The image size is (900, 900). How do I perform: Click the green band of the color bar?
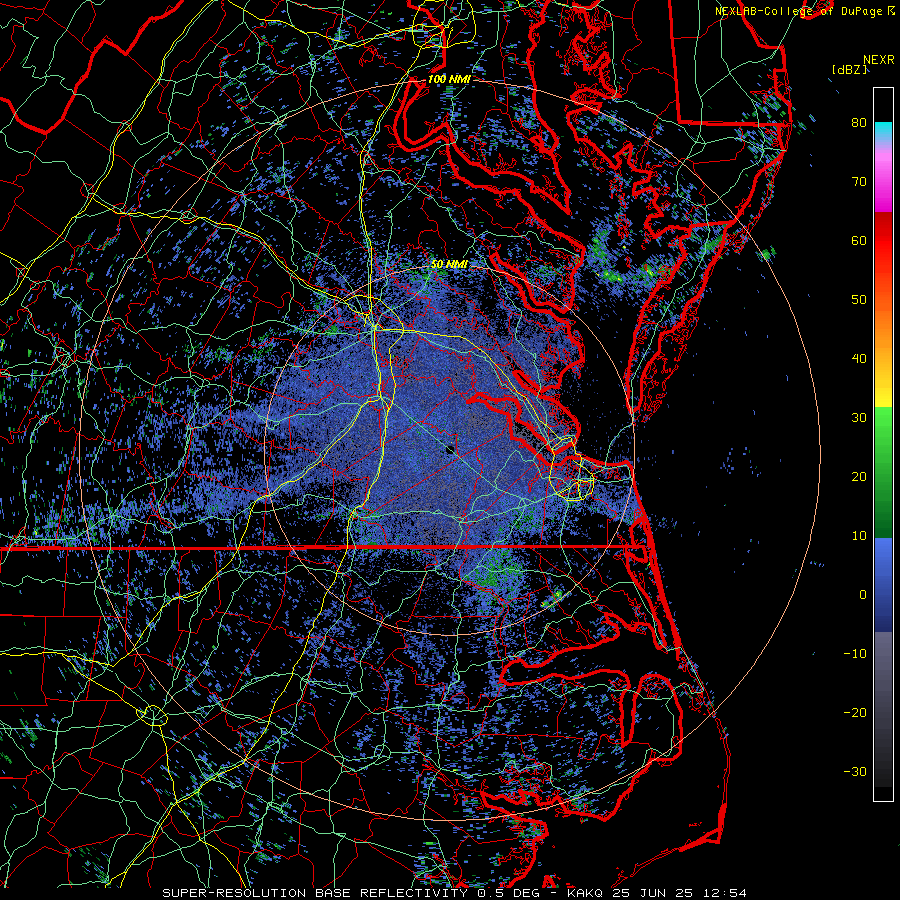pyautogui.click(x=883, y=472)
